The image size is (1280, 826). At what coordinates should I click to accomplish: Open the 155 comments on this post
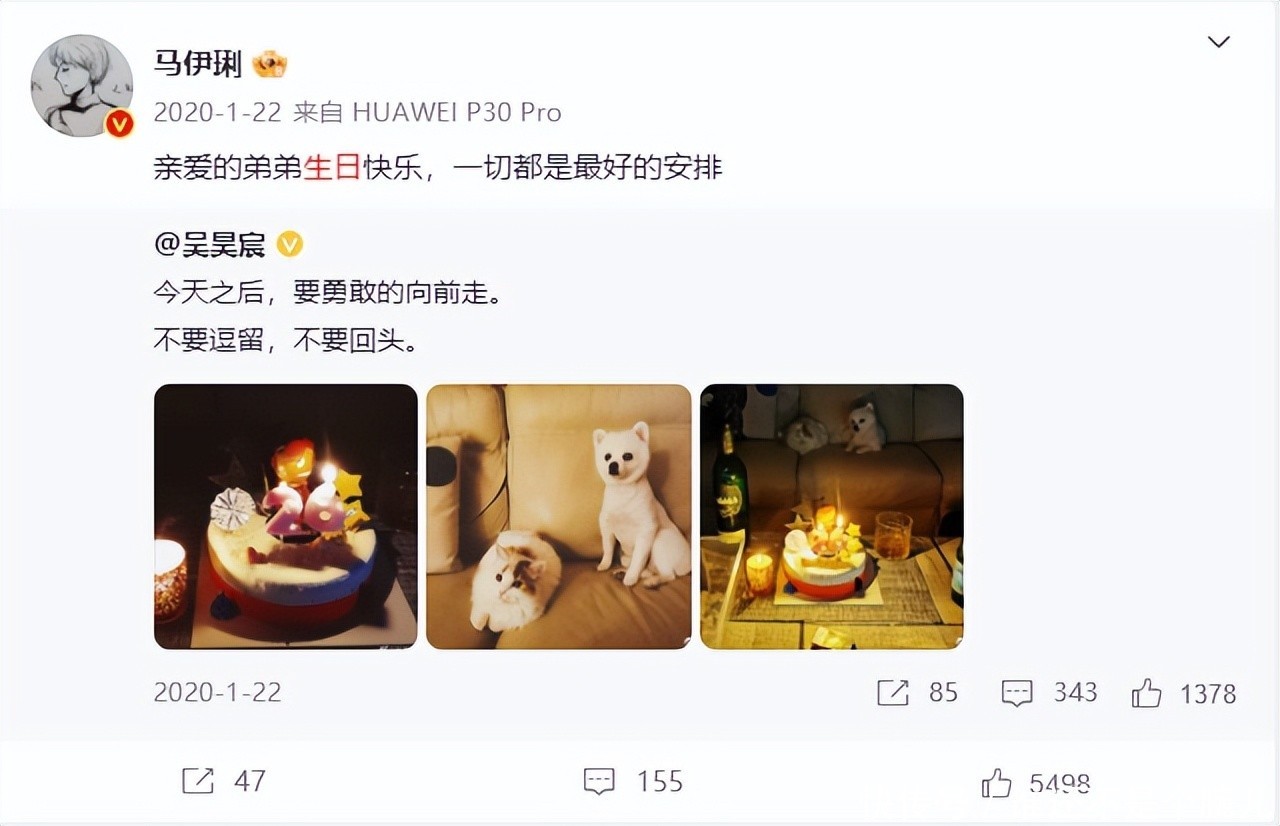click(633, 781)
